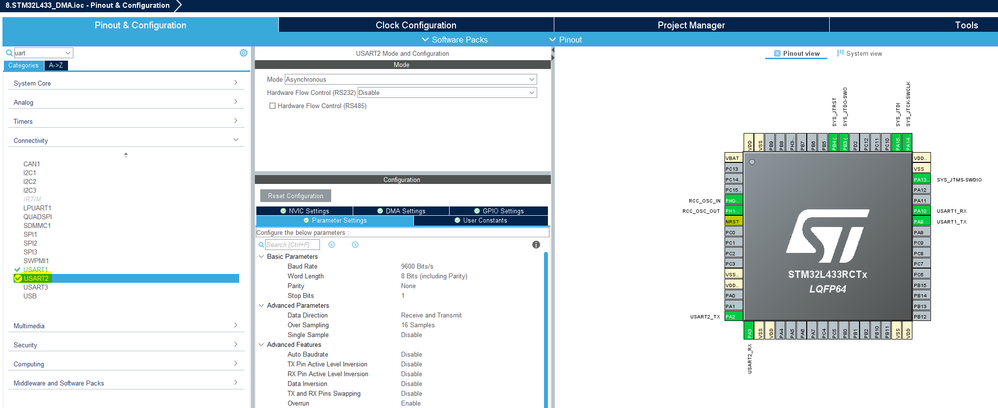Screen dimensions: 998x408
Task: Select the PB12 pin on the chip
Action: coord(920,316)
